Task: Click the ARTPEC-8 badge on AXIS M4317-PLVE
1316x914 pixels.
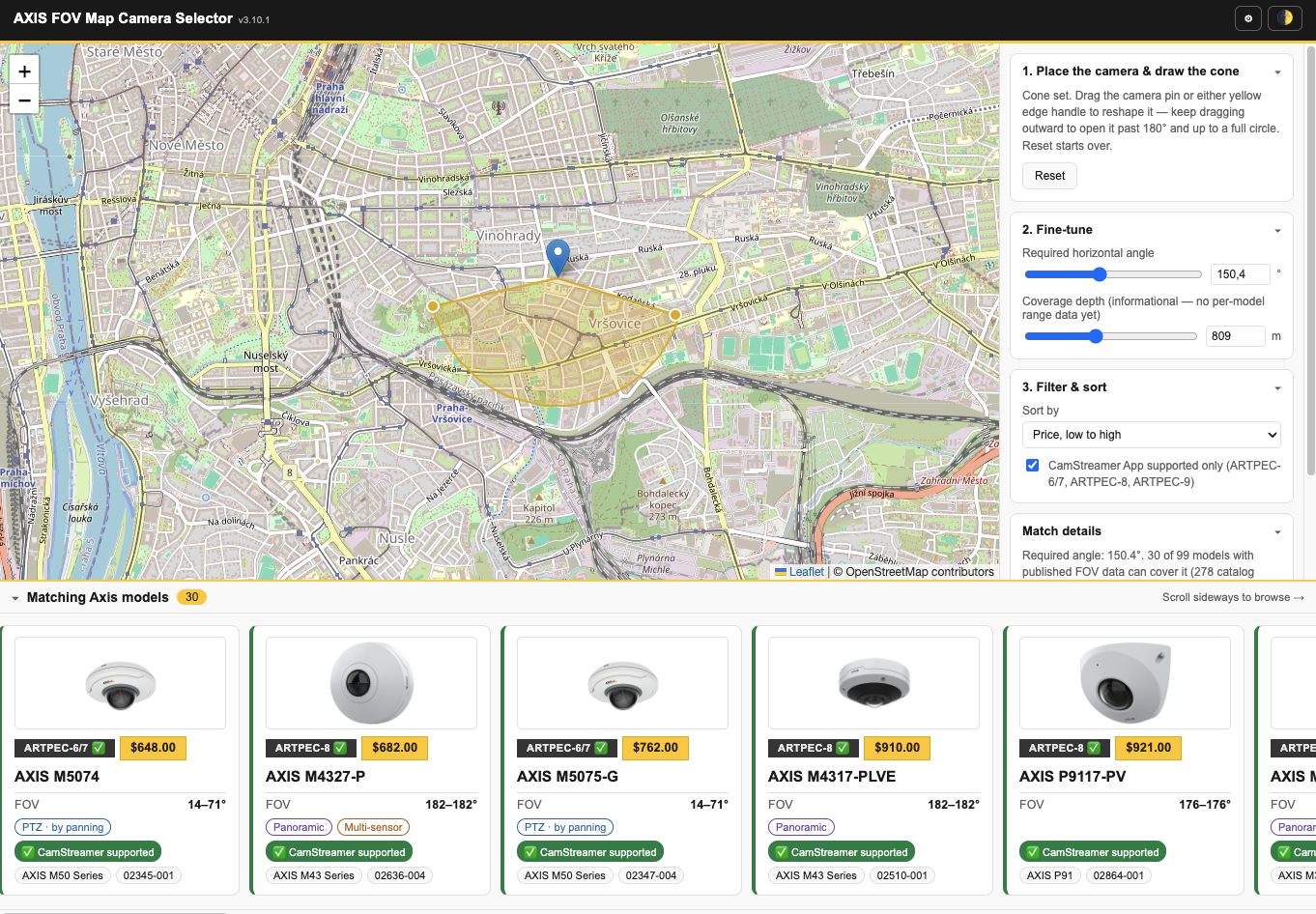Action: tap(814, 748)
